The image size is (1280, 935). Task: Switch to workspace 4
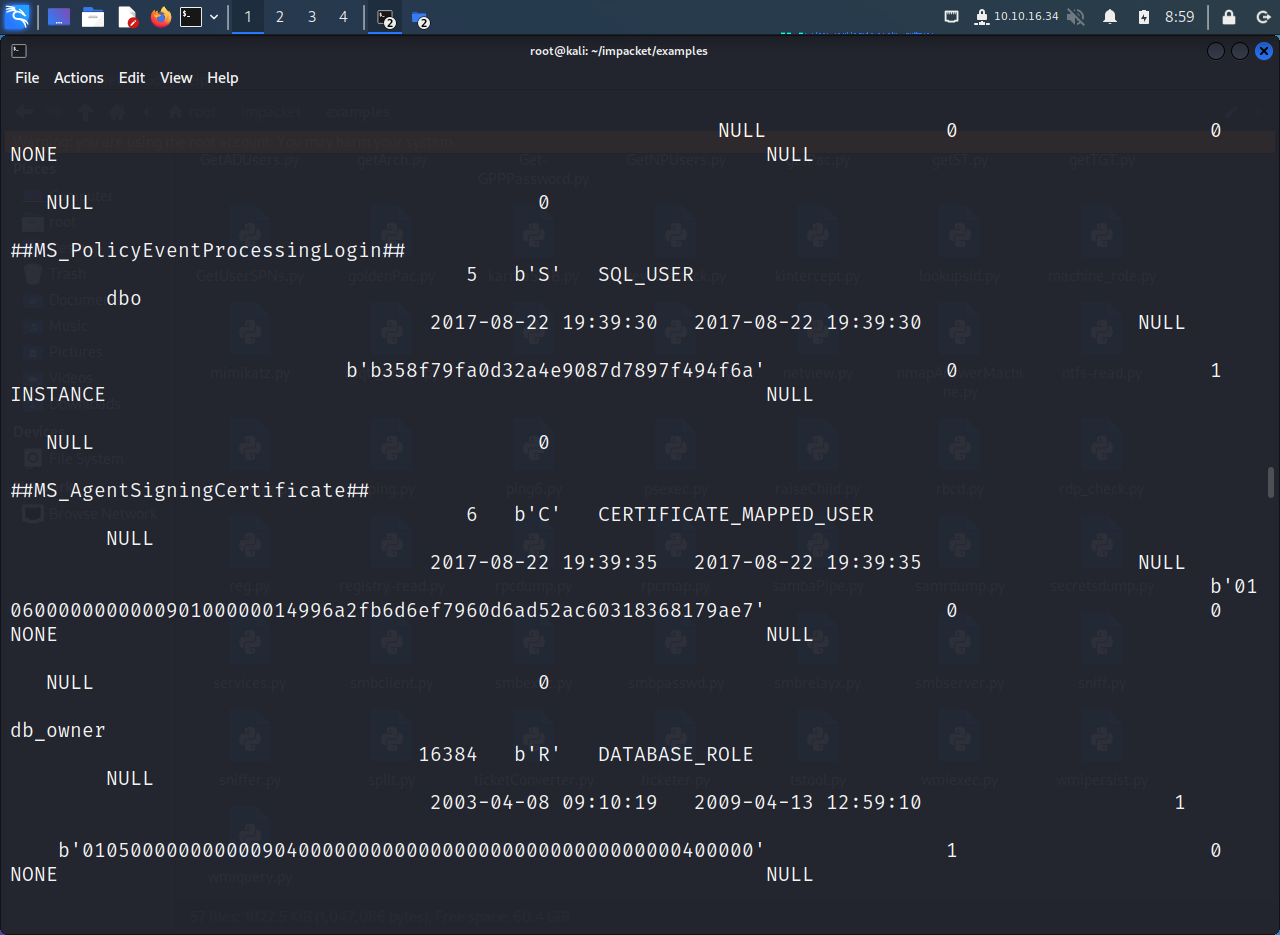coord(344,17)
